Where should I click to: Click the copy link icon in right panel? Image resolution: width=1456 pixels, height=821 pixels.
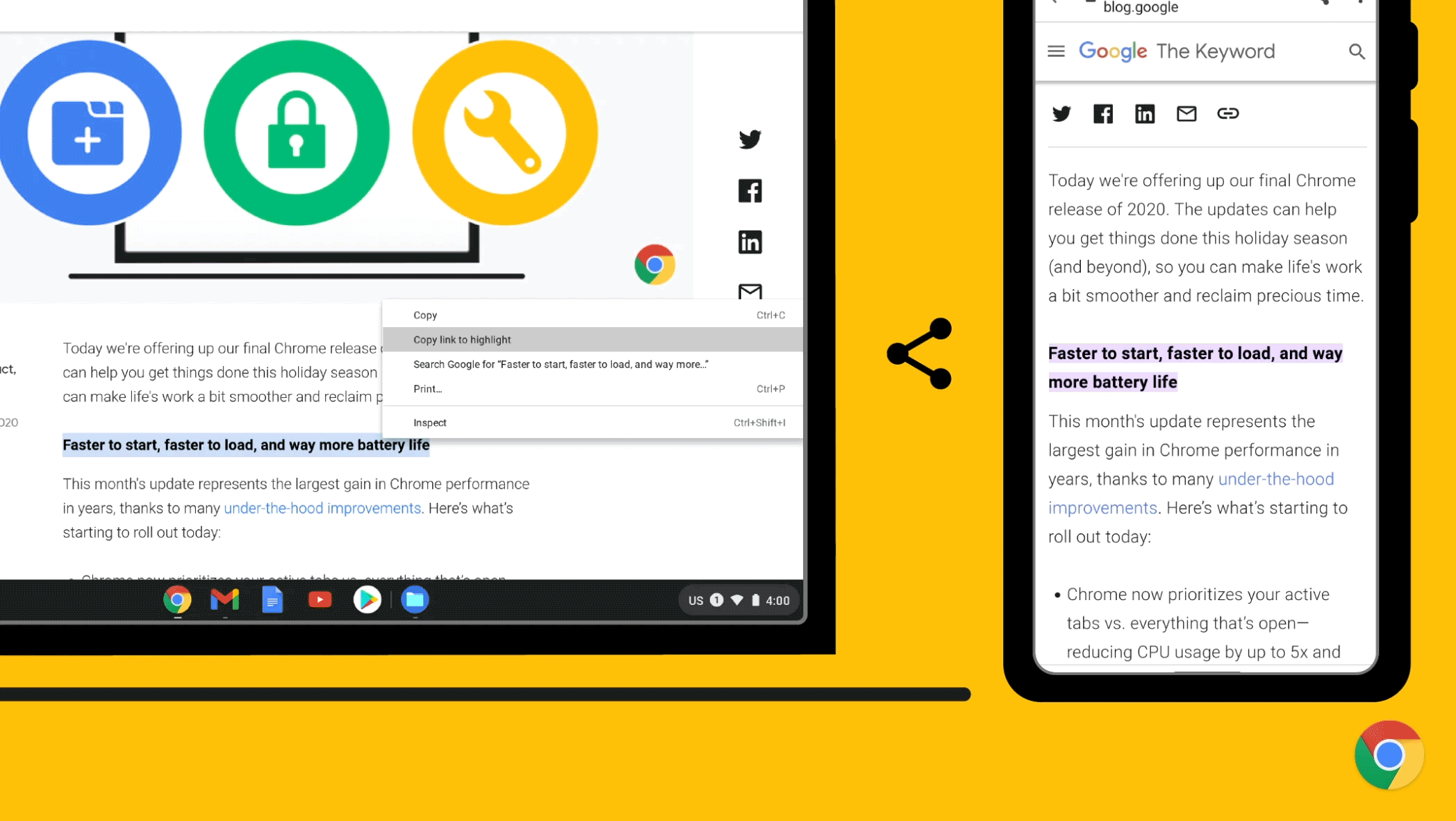pyautogui.click(x=1228, y=113)
